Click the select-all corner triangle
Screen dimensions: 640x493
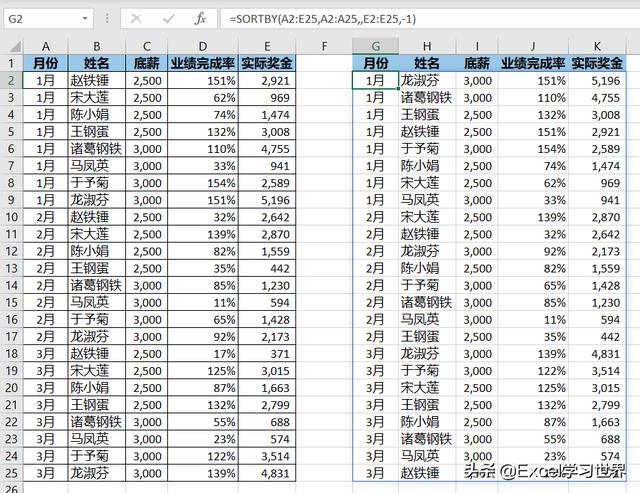tap(15, 47)
